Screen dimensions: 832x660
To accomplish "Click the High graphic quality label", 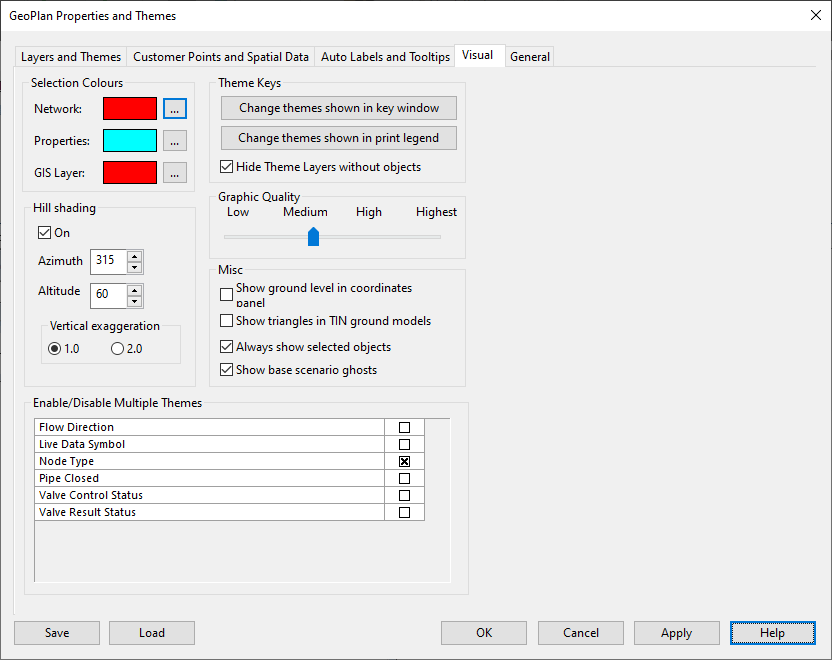I will point(369,212).
